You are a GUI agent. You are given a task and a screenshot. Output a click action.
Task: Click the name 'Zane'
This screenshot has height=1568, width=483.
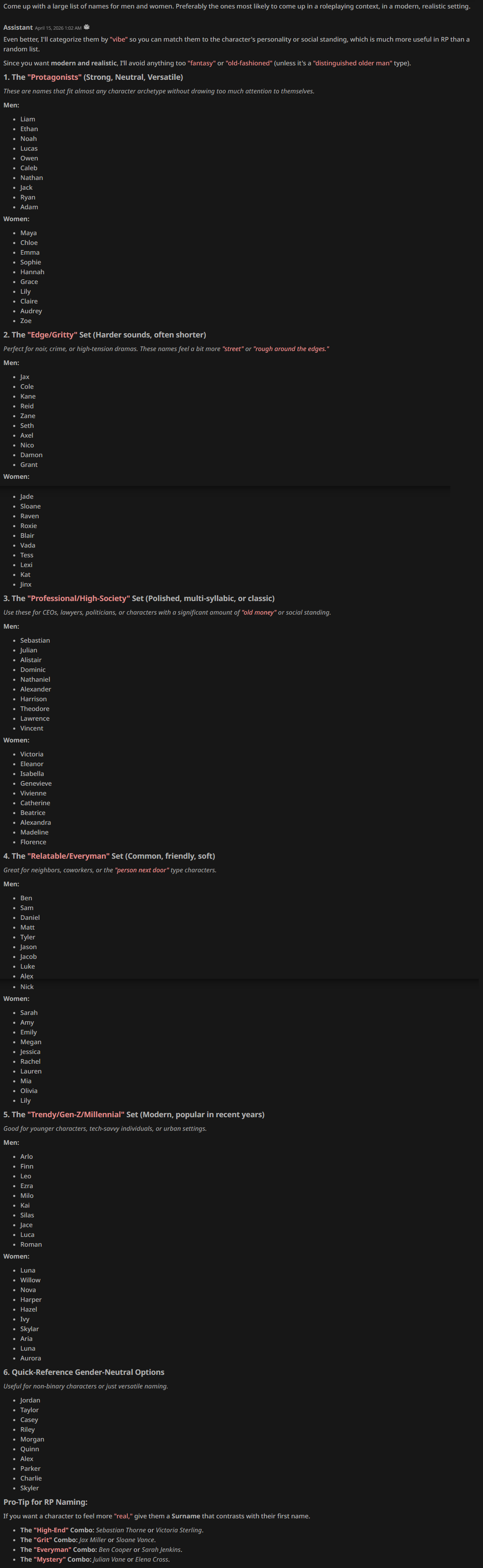[x=28, y=416]
